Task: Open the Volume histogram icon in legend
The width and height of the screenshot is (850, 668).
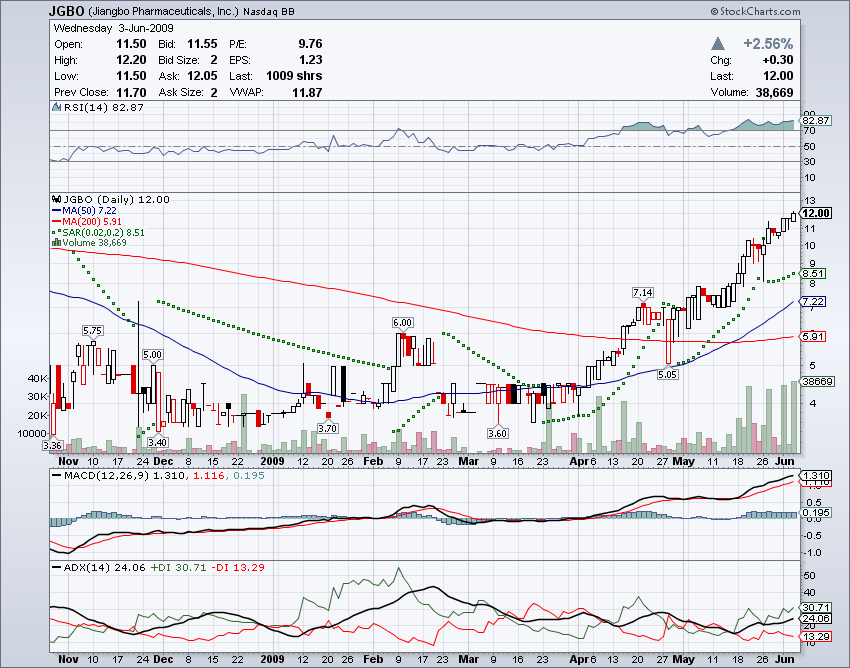Action: click(x=57, y=243)
